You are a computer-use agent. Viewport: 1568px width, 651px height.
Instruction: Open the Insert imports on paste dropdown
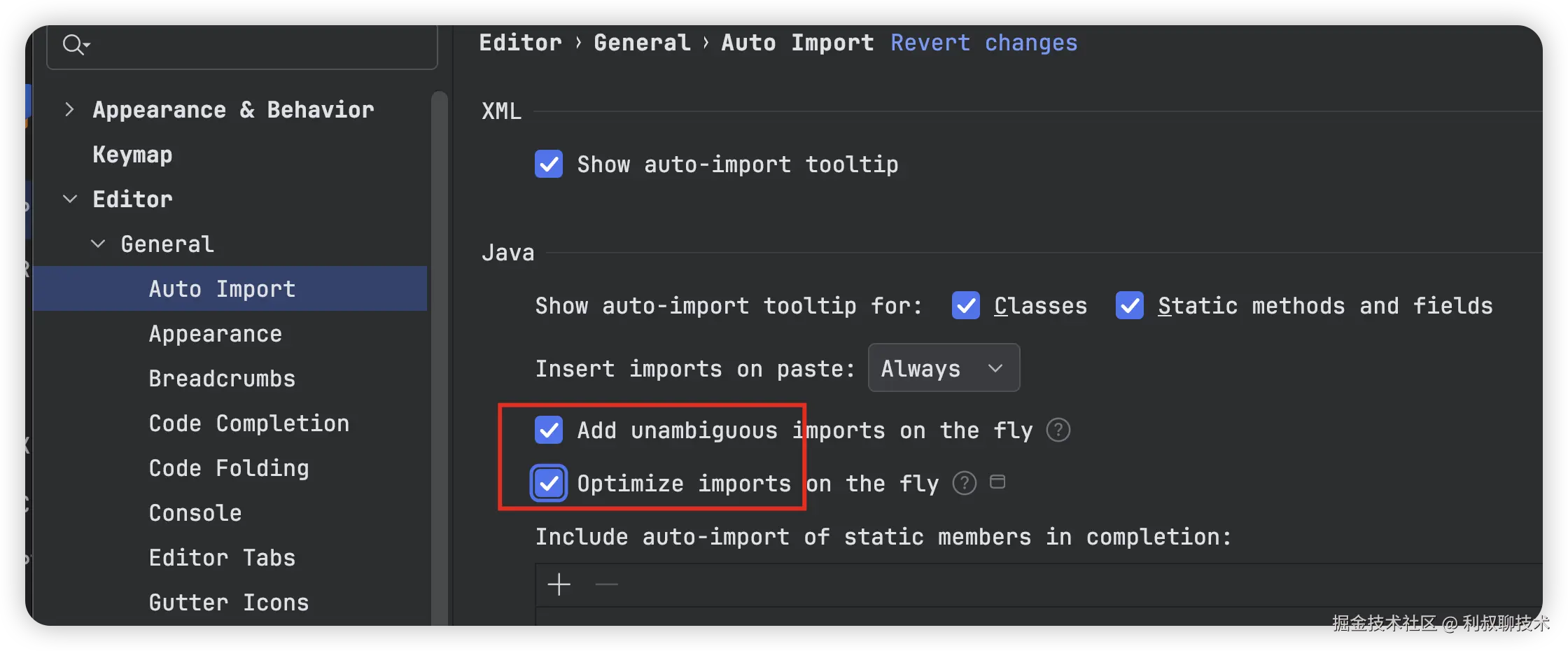(x=944, y=367)
